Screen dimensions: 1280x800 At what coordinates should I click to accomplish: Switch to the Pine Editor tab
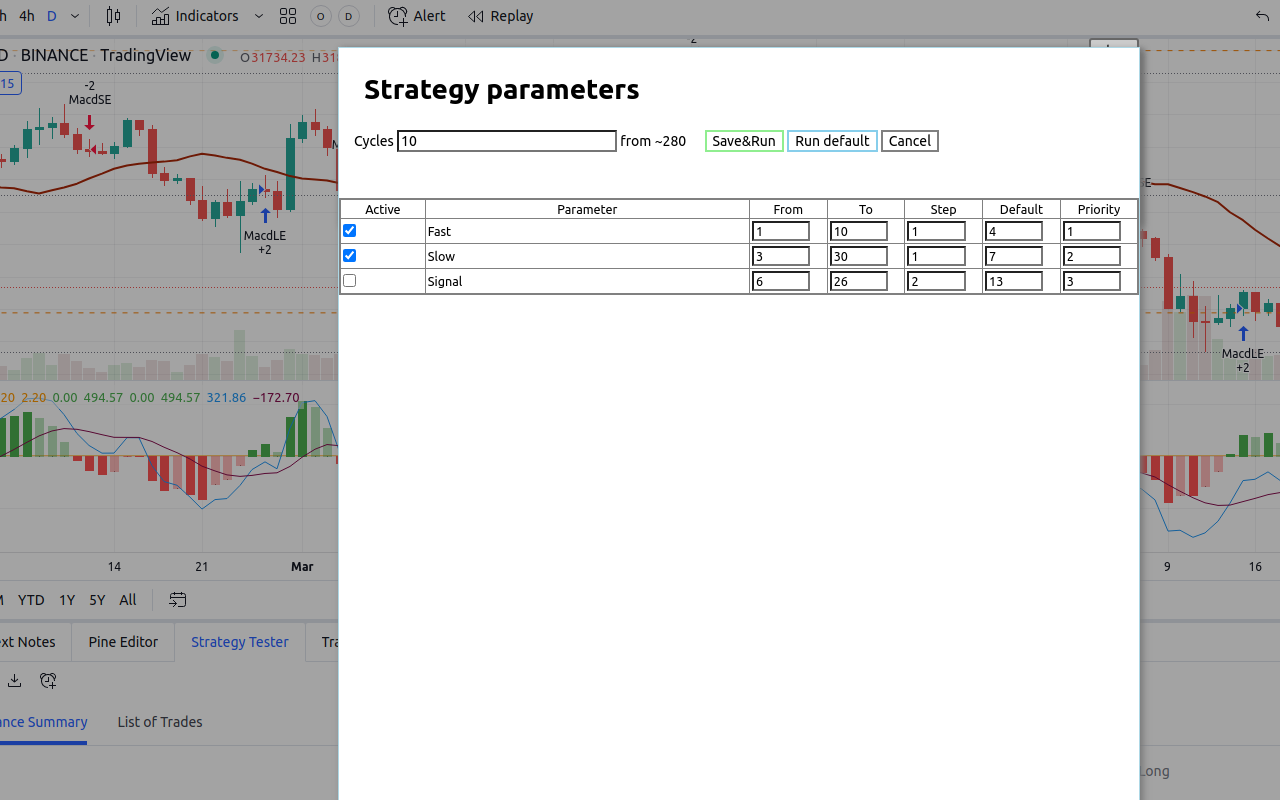tap(123, 641)
